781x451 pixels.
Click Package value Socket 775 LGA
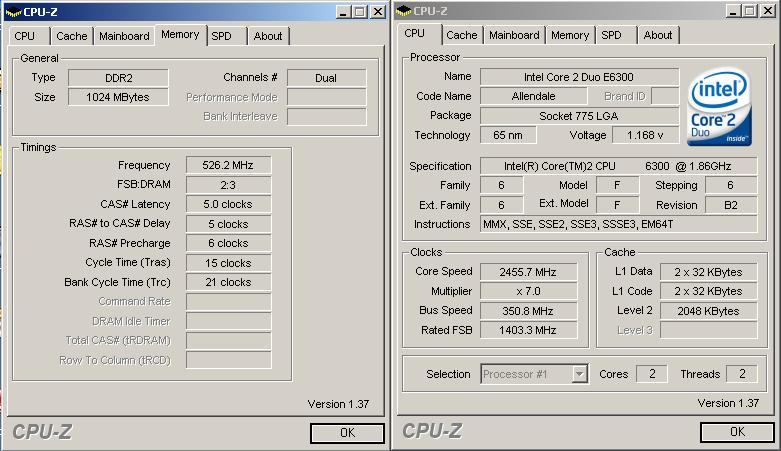pyautogui.click(x=579, y=116)
